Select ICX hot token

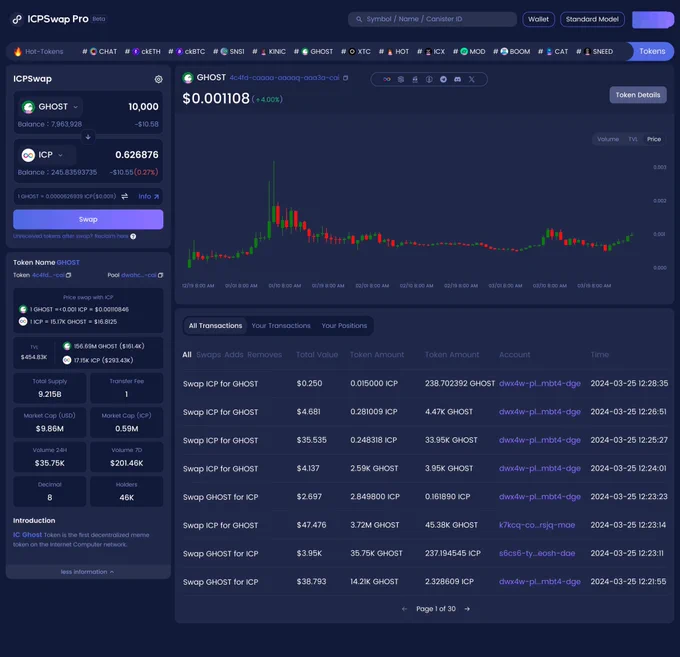pyautogui.click(x=431, y=52)
